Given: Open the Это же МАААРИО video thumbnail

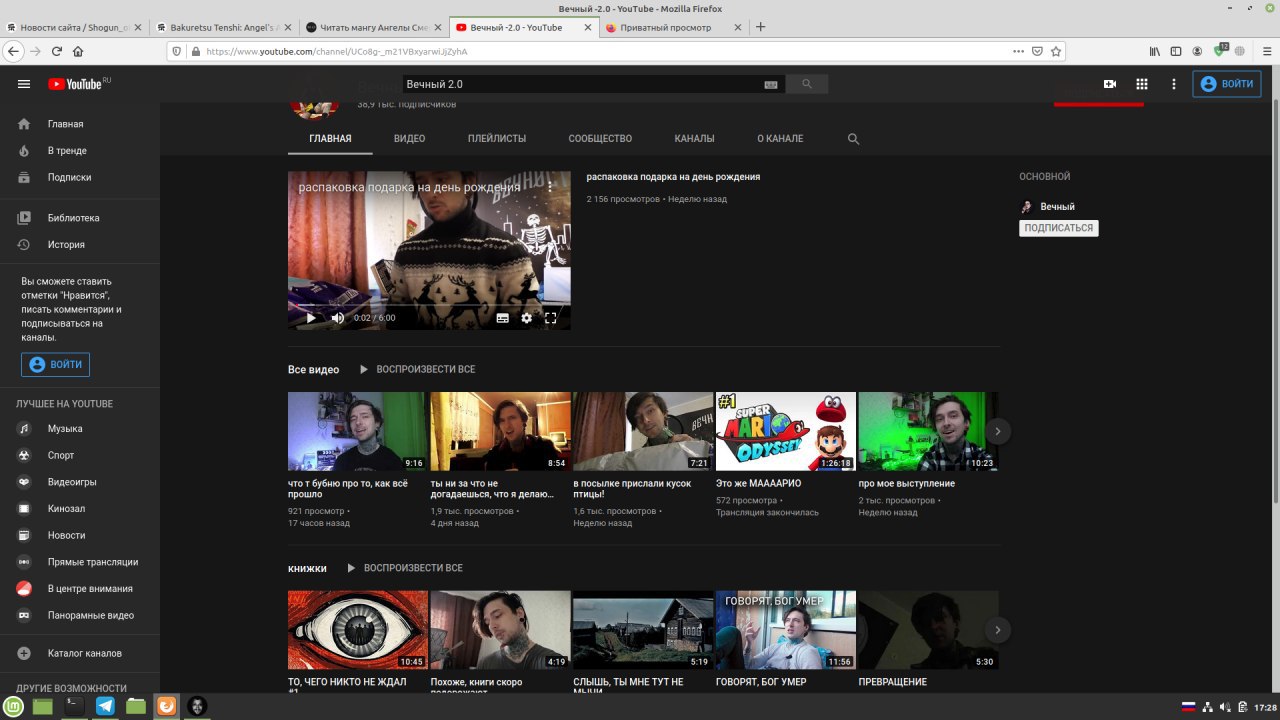Looking at the screenshot, I should (x=786, y=431).
